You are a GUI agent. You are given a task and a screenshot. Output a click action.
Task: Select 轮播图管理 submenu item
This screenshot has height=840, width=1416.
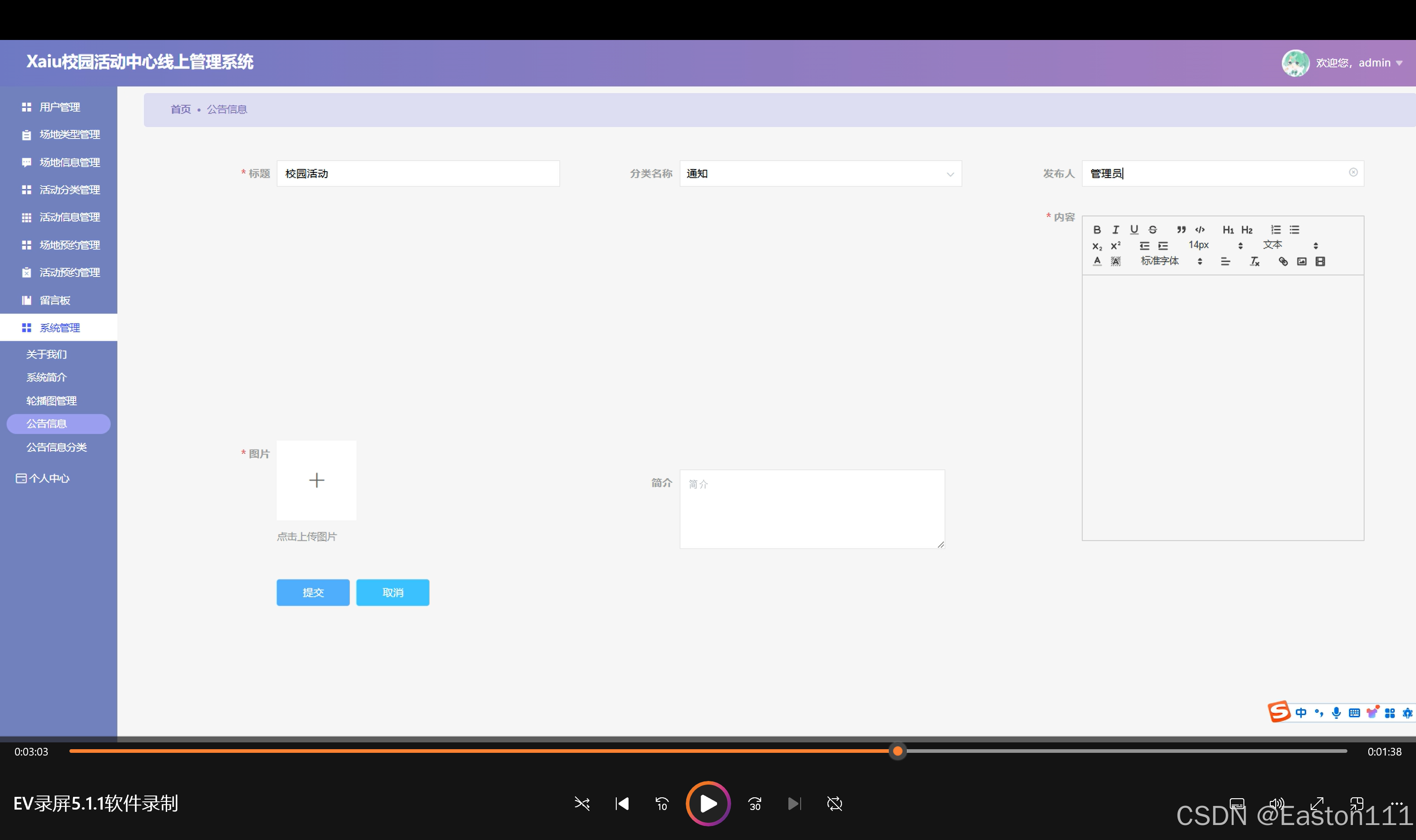click(51, 401)
